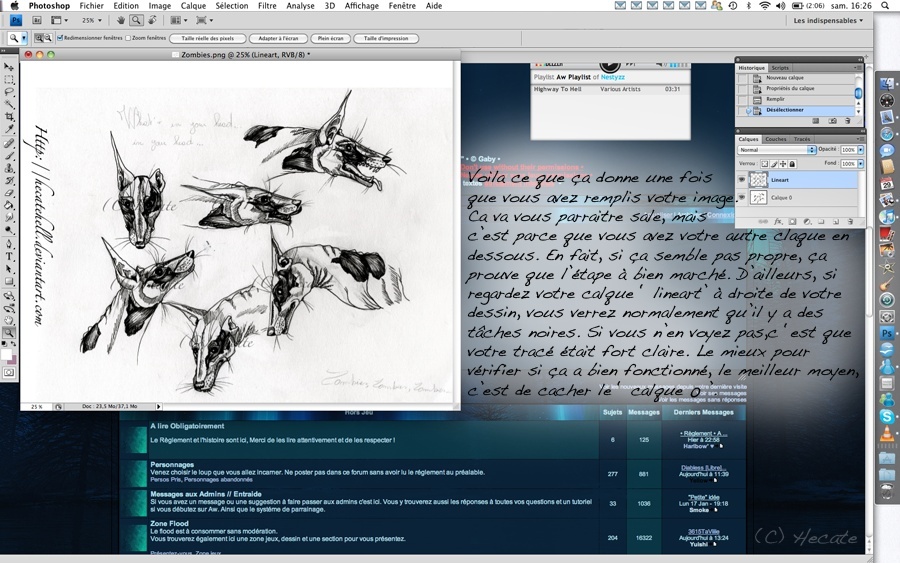Select the Lineart layer thumbnail

click(x=758, y=180)
